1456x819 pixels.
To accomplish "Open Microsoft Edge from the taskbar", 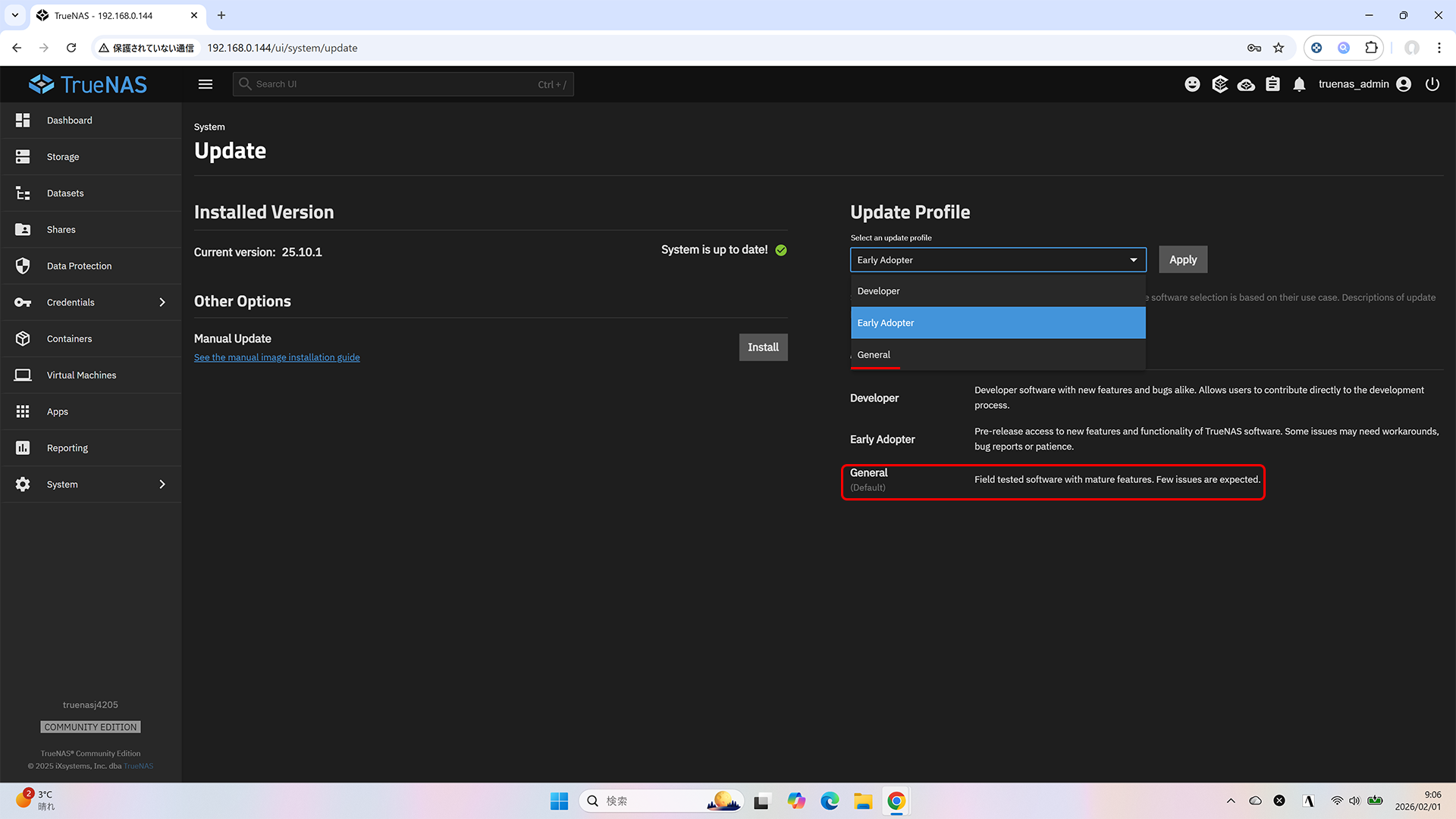I will click(x=830, y=801).
